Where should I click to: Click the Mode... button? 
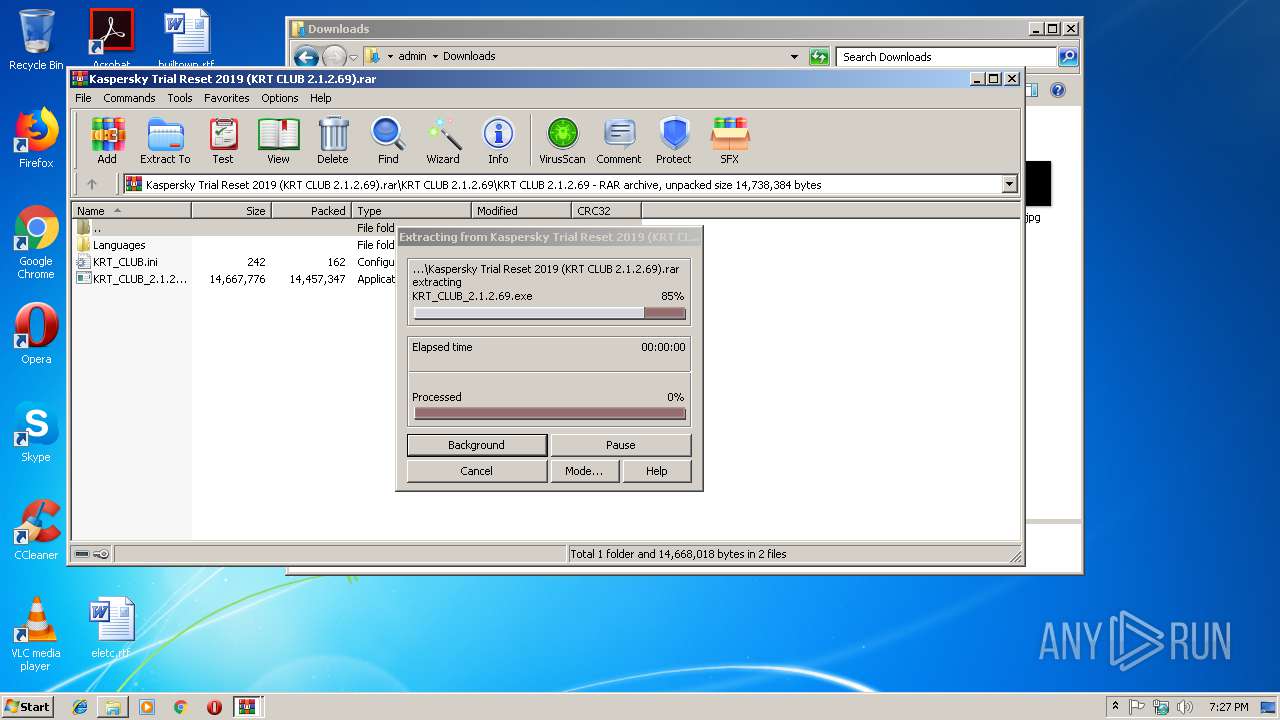tap(584, 471)
